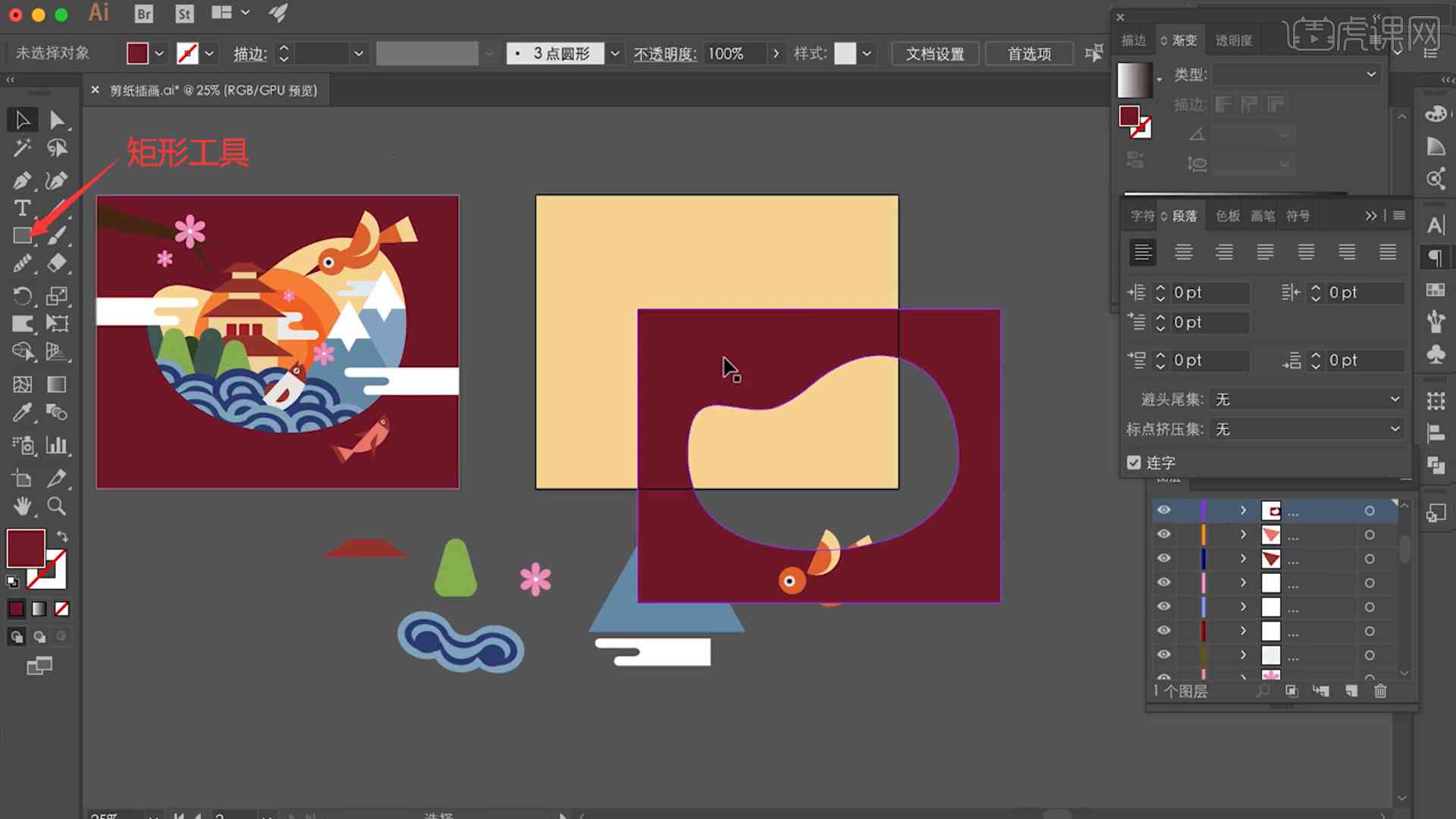Select the Zoom tool
Image resolution: width=1456 pixels, height=819 pixels.
click(x=56, y=506)
